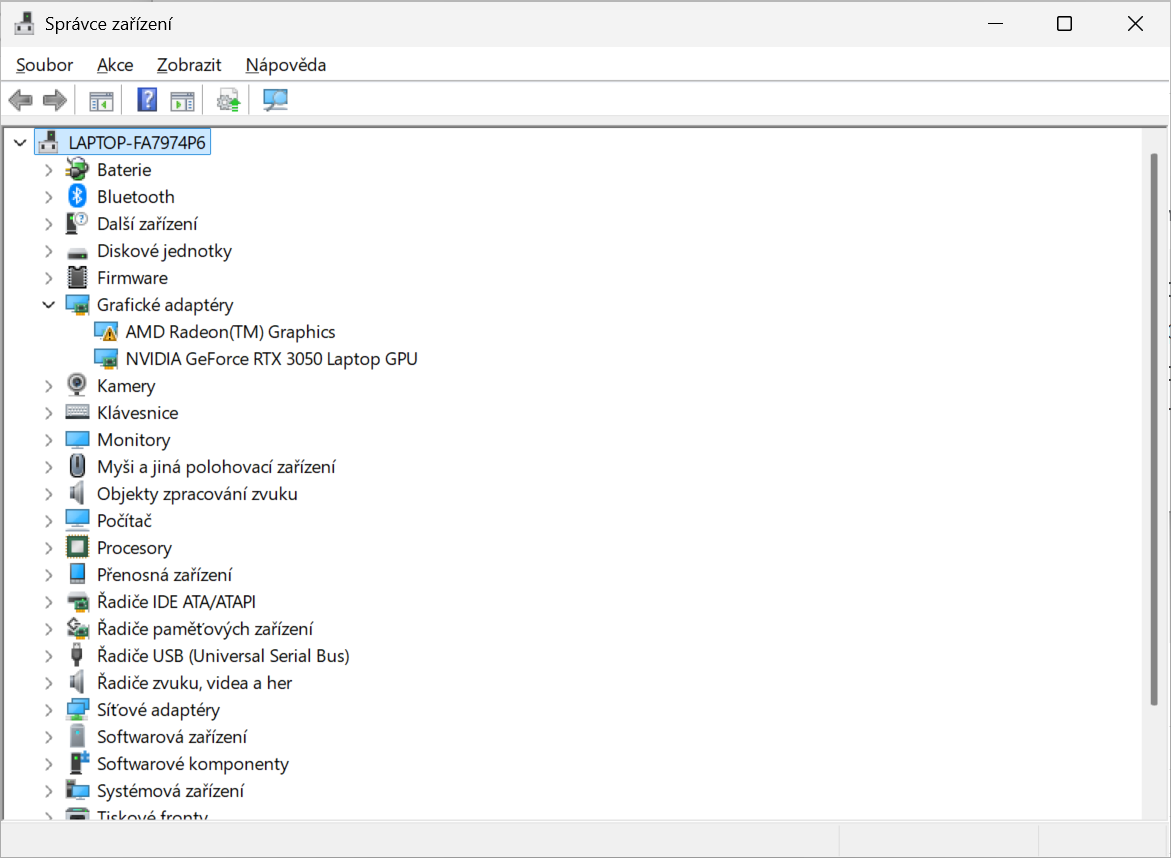Expand the Bluetooth category
Viewport: 1171px width, 858px height.
click(x=49, y=196)
